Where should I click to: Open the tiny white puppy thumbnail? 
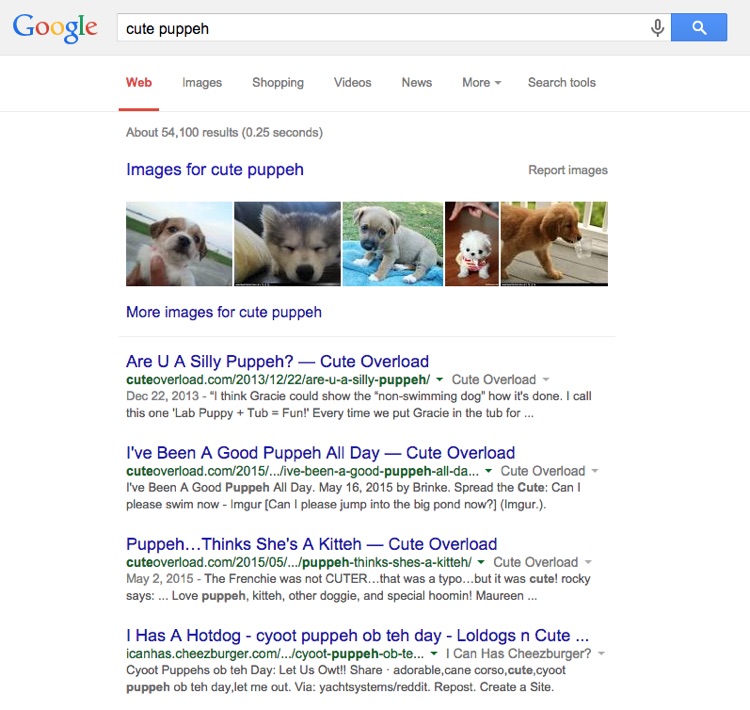(472, 244)
